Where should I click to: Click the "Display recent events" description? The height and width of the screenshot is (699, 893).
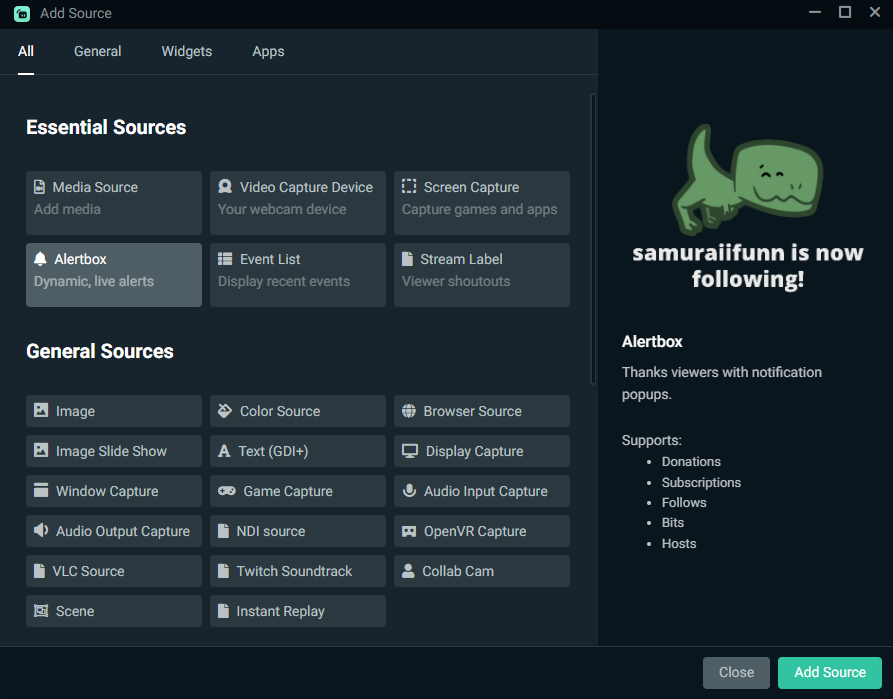click(284, 281)
